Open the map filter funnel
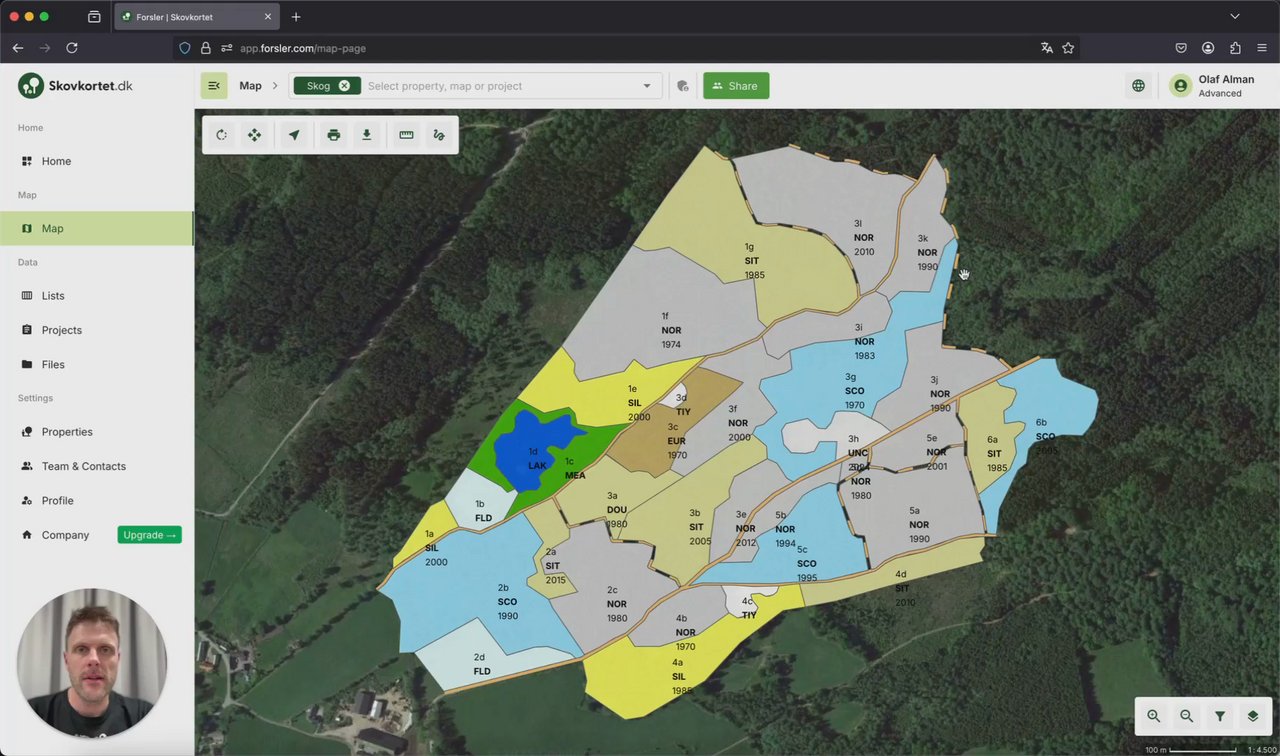Viewport: 1280px width, 756px height. tap(1220, 716)
